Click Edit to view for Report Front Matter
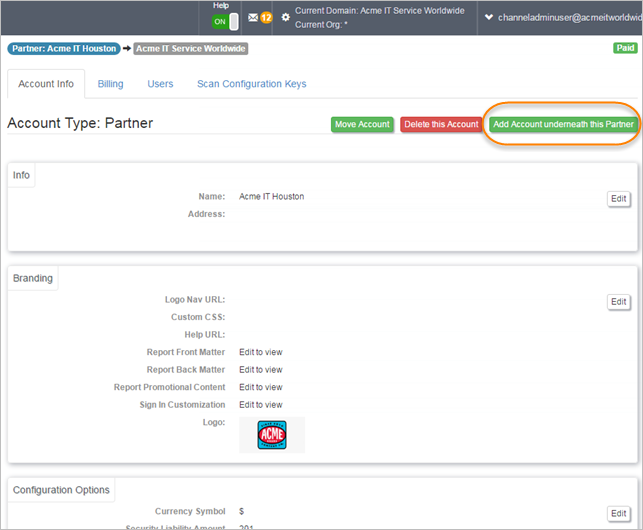 [261, 352]
